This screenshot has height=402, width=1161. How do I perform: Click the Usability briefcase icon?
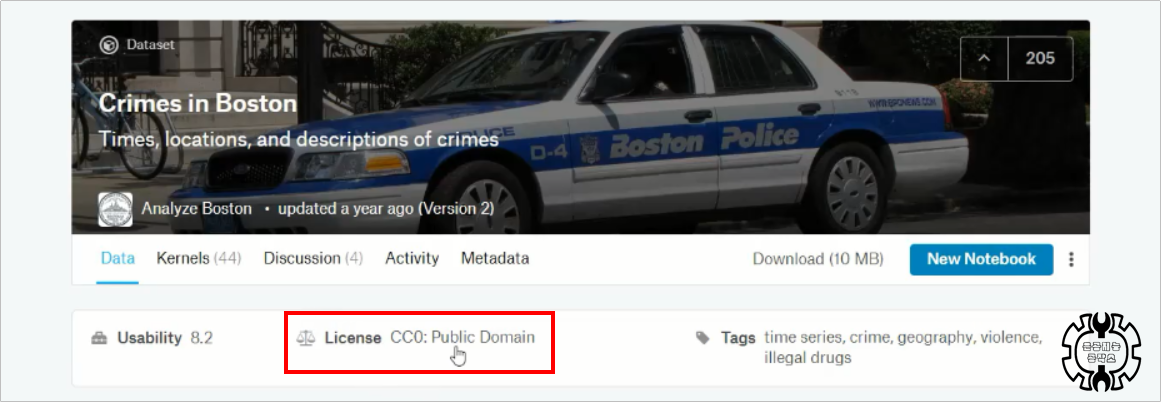[99, 338]
